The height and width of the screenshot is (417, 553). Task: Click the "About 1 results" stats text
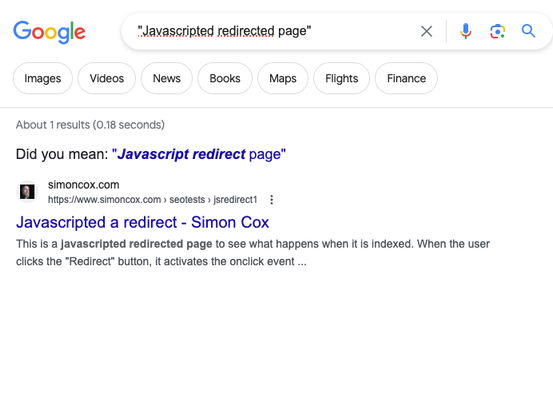click(90, 125)
